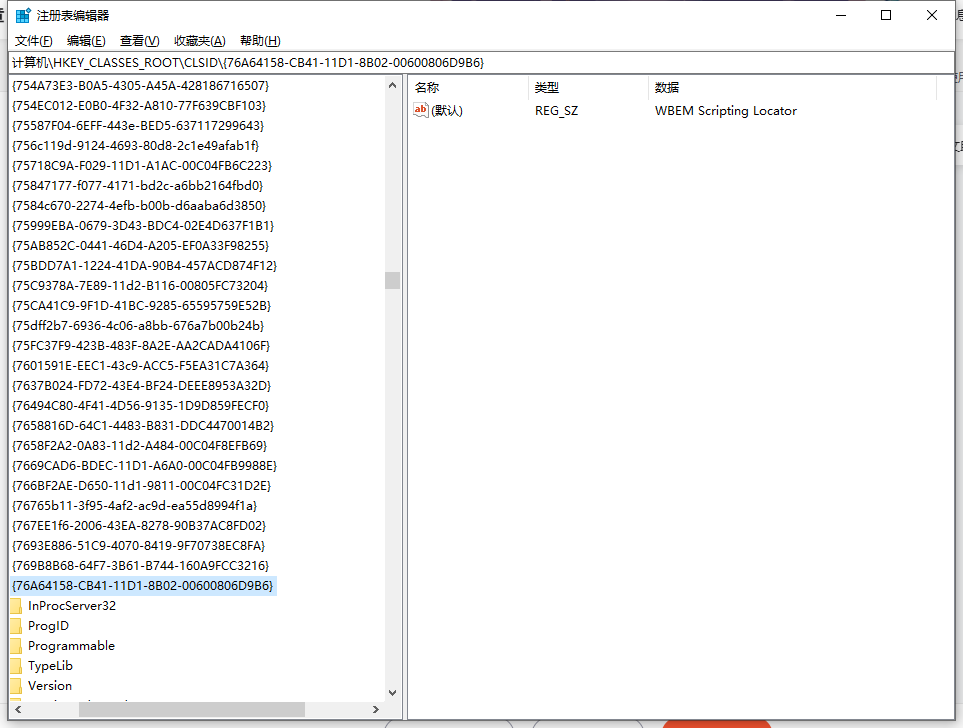The height and width of the screenshot is (728, 963).
Task: Open the 收藏夹(A) menu
Action: [200, 41]
